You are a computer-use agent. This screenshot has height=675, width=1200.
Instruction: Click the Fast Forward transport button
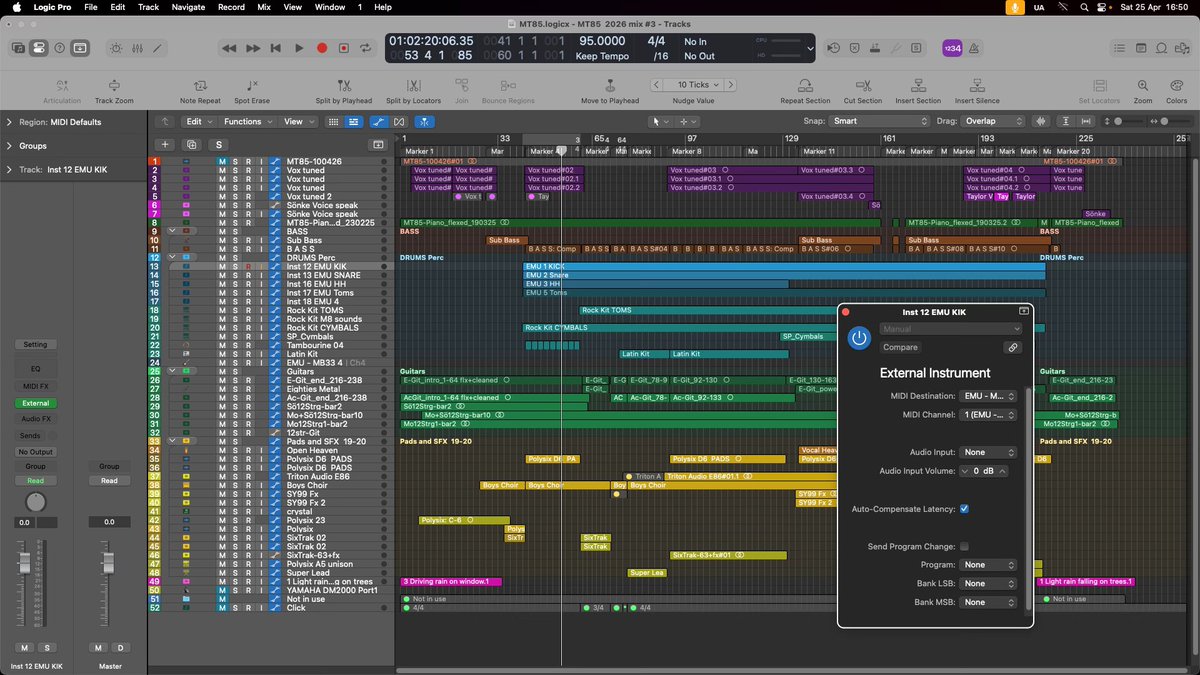click(253, 48)
